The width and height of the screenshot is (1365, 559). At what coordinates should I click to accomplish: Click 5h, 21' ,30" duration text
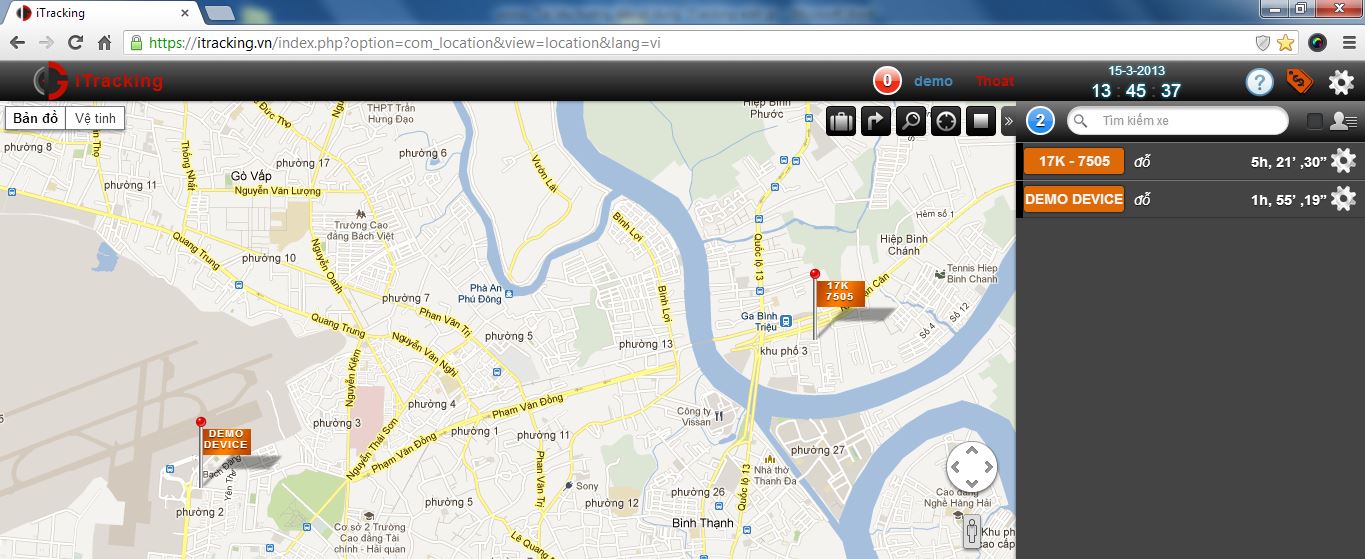1288,162
